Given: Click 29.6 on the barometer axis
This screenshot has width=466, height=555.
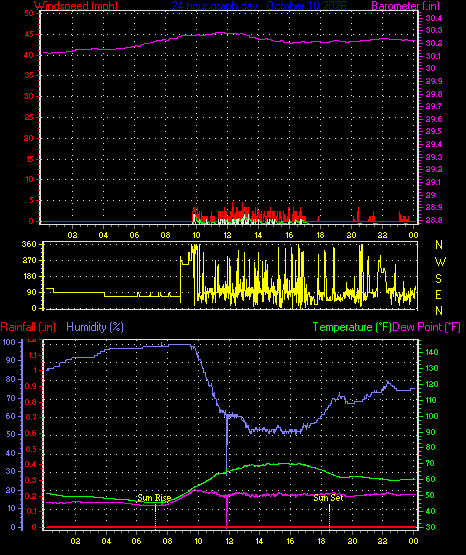Looking at the screenshot, I should [x=434, y=119].
